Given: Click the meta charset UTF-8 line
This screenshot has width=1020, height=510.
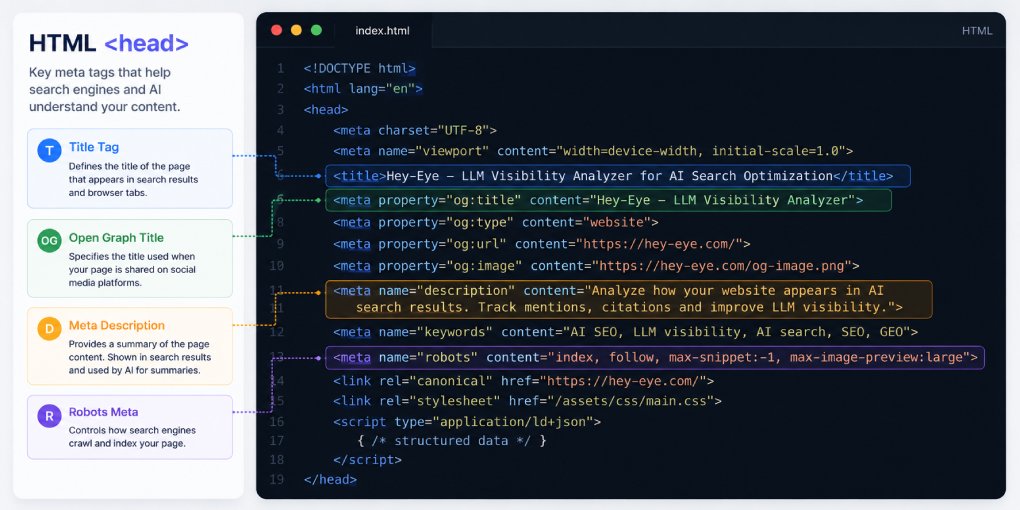Looking at the screenshot, I should 415,130.
